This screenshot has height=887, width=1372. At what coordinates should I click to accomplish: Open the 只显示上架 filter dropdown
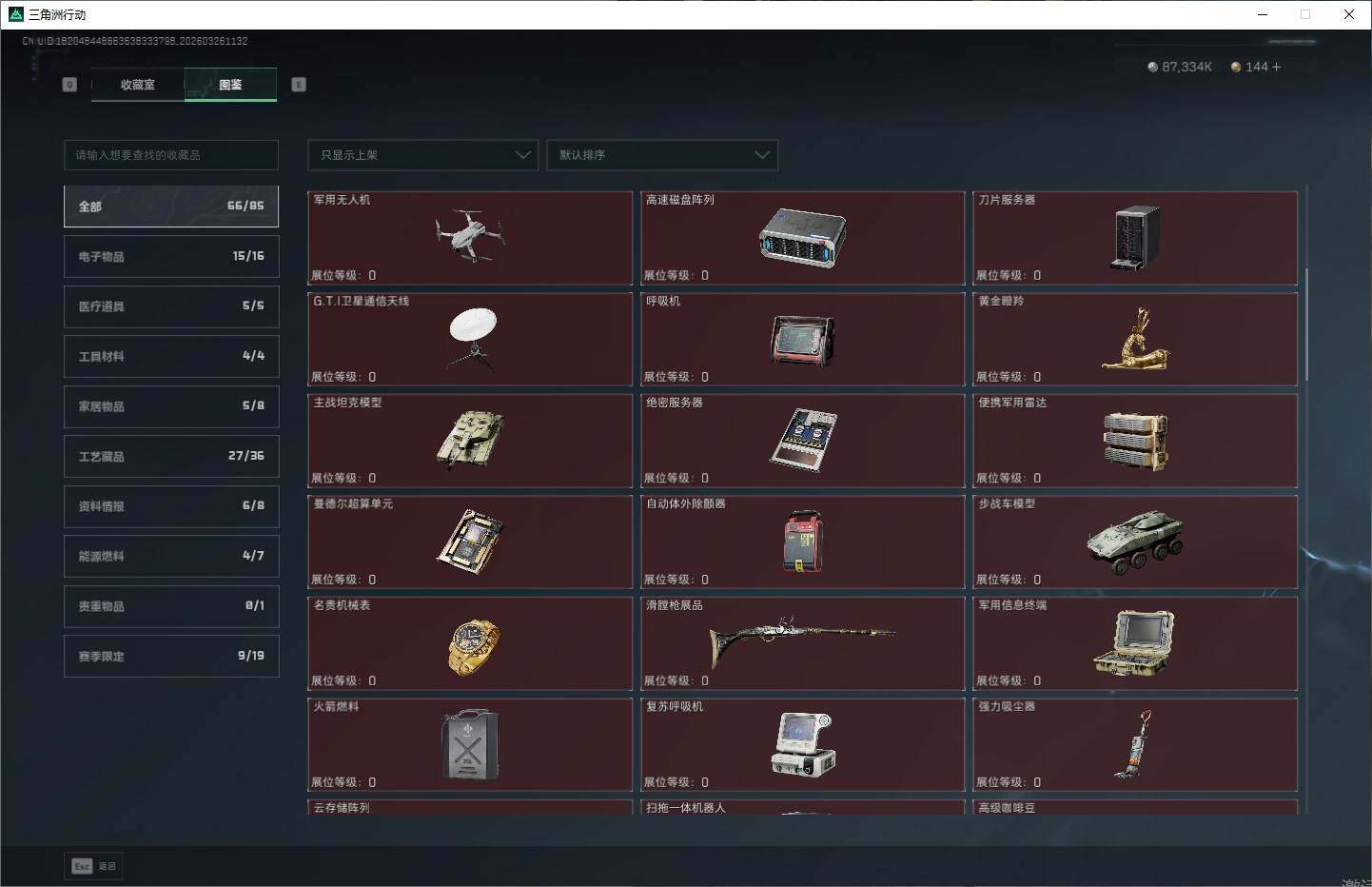(x=423, y=155)
